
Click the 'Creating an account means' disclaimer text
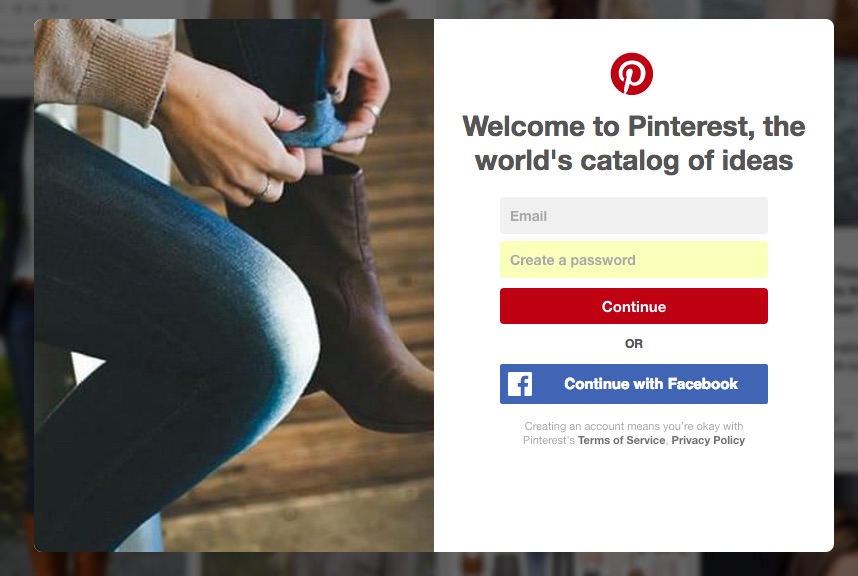634,433
